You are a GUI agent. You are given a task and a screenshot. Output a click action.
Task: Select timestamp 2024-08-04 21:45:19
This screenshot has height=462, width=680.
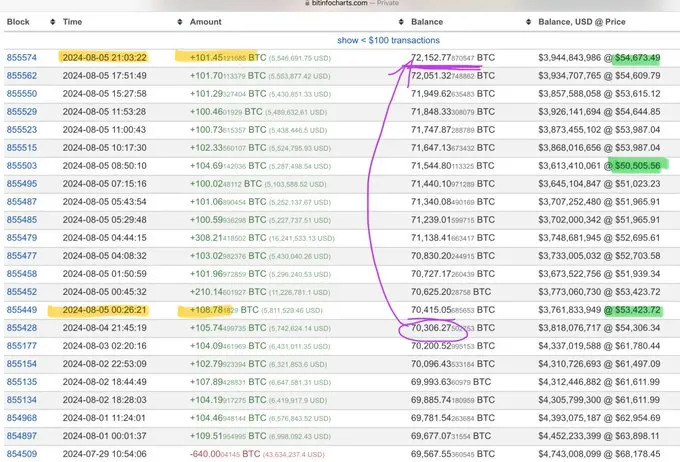(105, 328)
